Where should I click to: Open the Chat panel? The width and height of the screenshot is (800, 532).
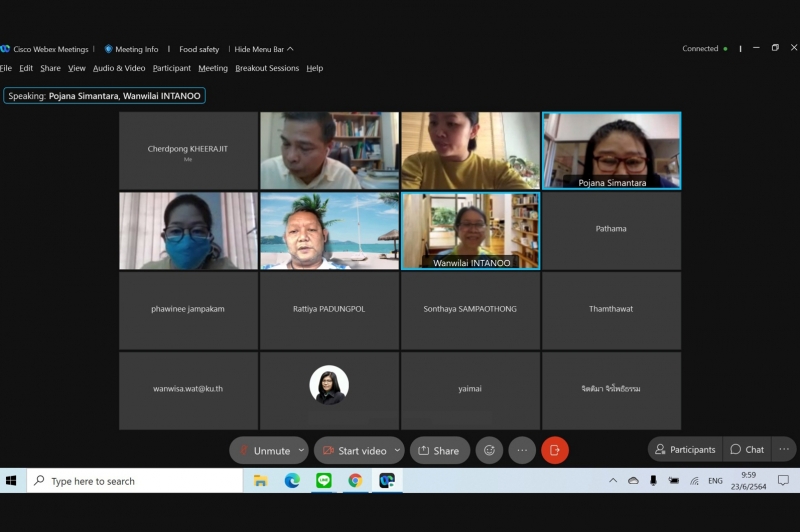[747, 449]
